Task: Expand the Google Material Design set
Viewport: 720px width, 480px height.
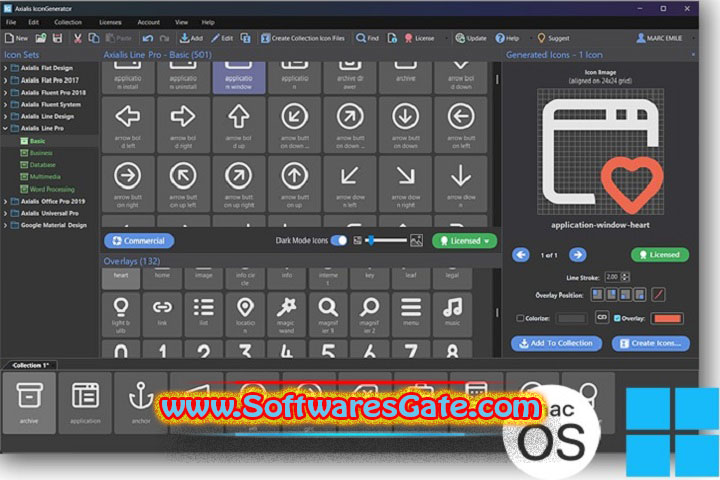Action: tap(6, 225)
